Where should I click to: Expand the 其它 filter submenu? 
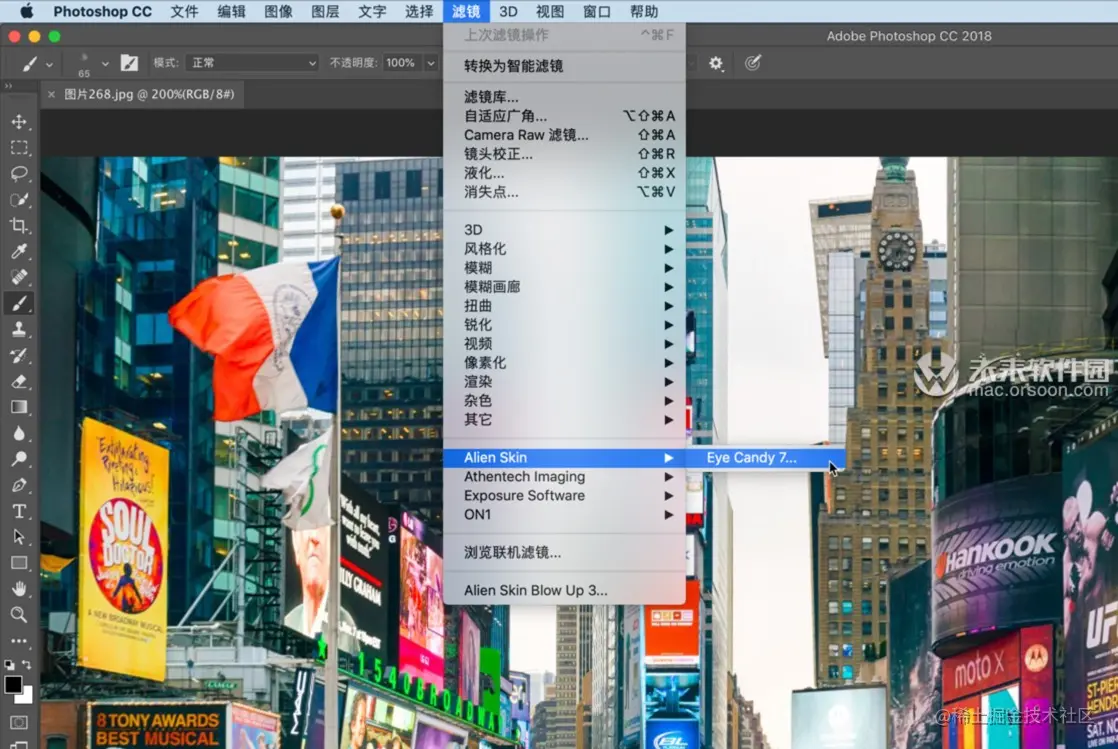(564, 419)
